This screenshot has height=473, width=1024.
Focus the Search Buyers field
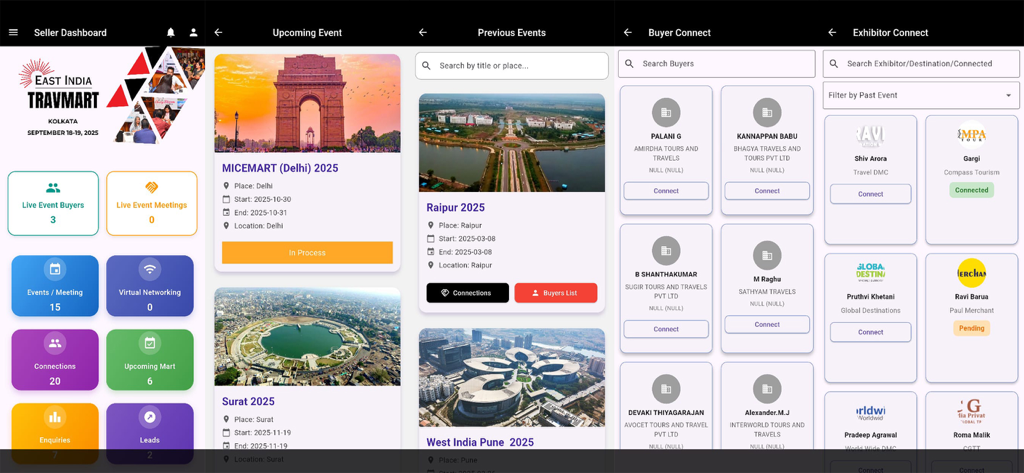point(717,64)
